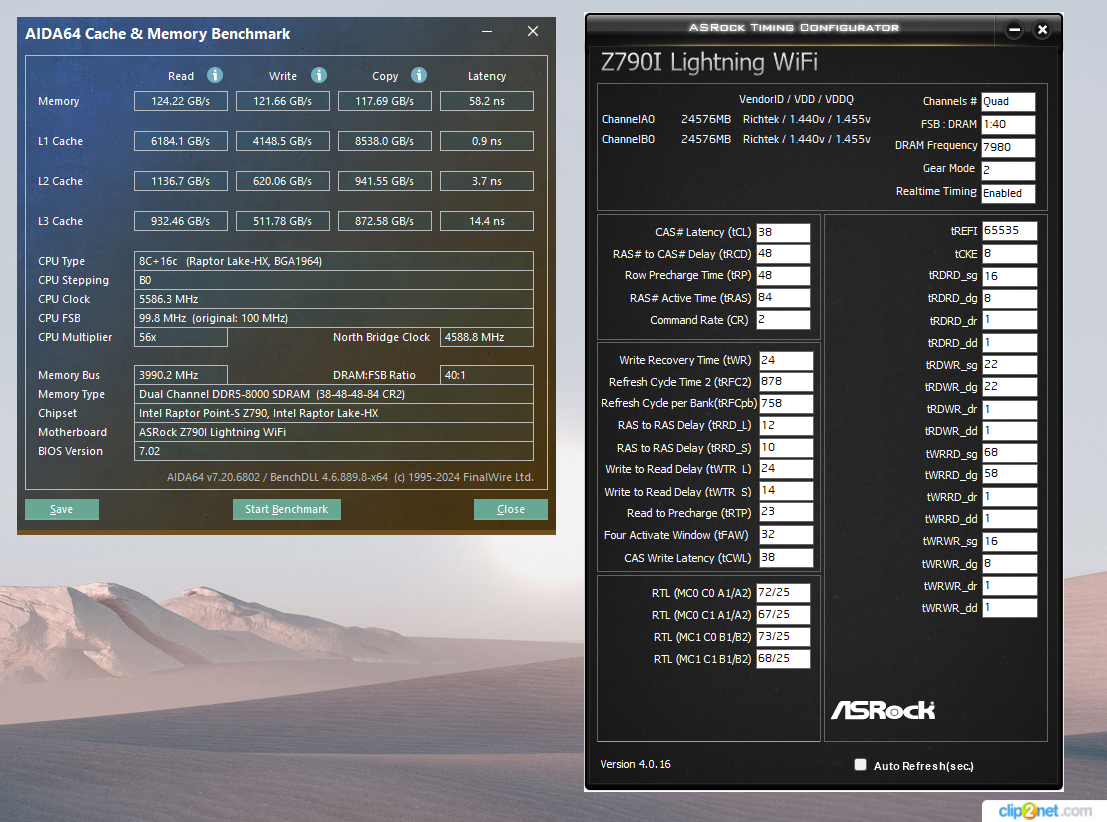Click the Memory Type DDR5-8000 field
The image size is (1107, 822).
[333, 394]
